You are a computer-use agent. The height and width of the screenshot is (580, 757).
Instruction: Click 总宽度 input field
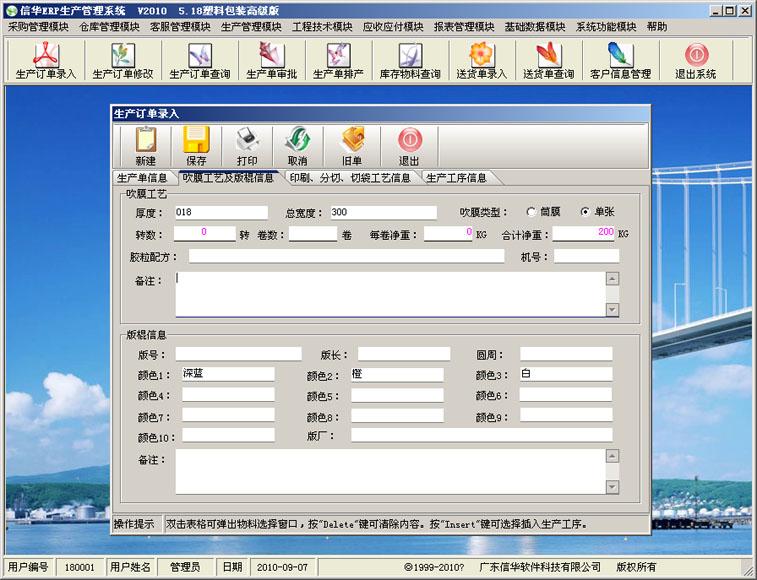(384, 212)
